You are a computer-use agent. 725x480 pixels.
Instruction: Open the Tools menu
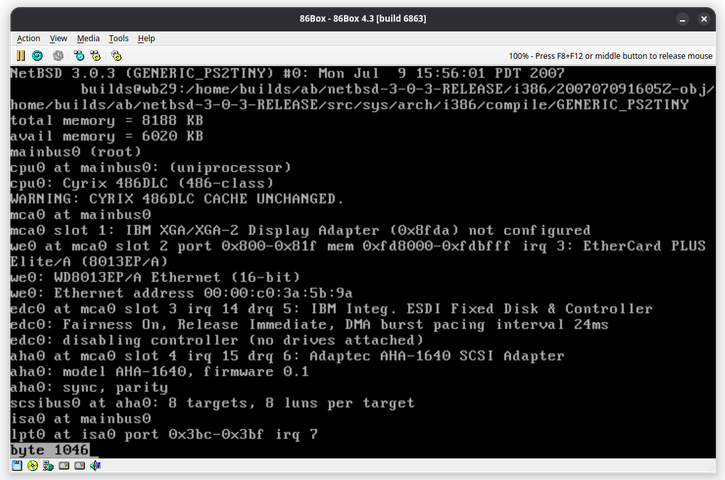[x=118, y=38]
